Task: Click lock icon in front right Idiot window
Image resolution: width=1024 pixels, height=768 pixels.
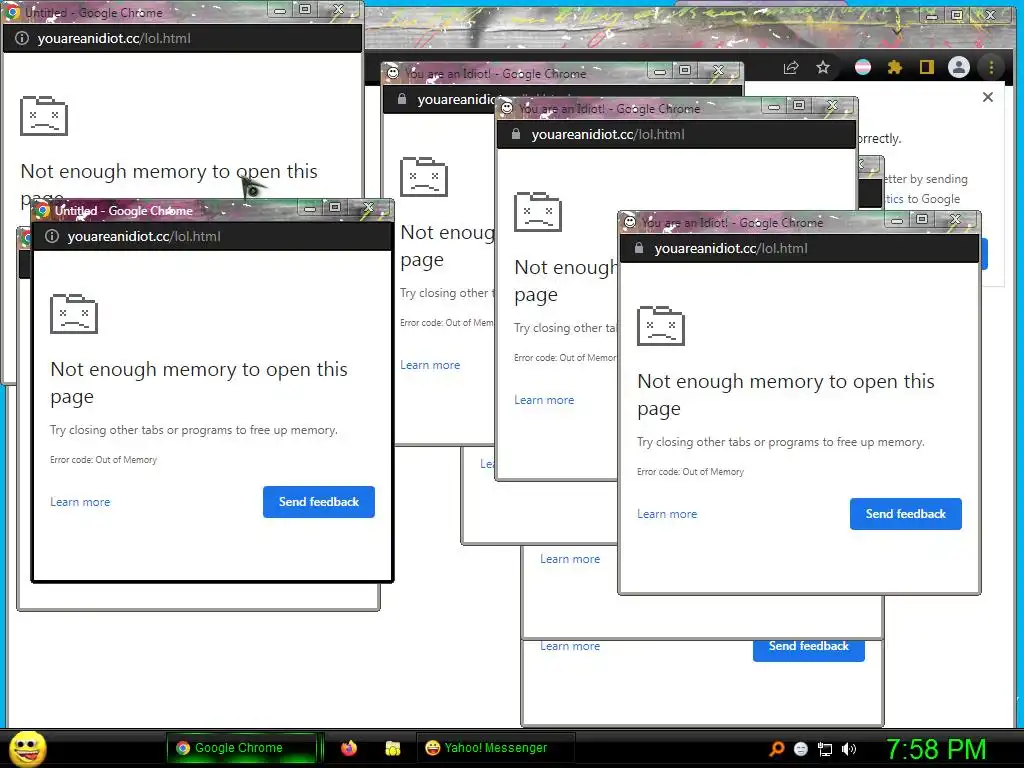Action: 639,248
